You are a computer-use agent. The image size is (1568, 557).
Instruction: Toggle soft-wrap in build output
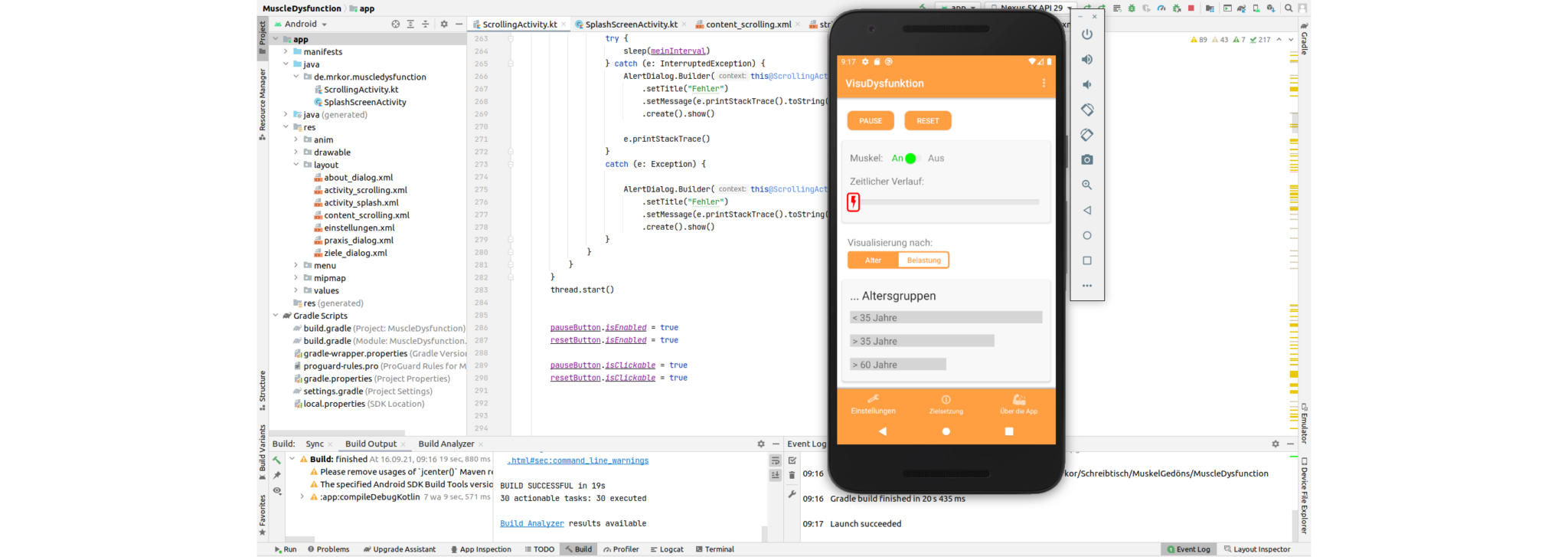[775, 460]
